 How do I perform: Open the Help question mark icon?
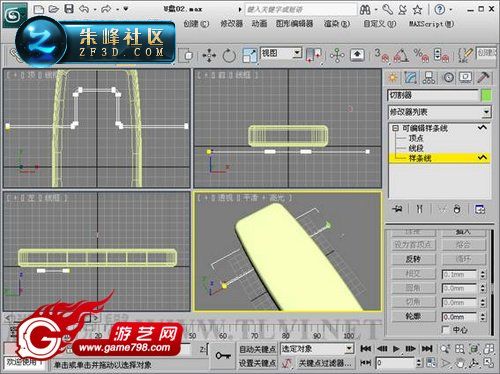pyautogui.click(x=440, y=10)
